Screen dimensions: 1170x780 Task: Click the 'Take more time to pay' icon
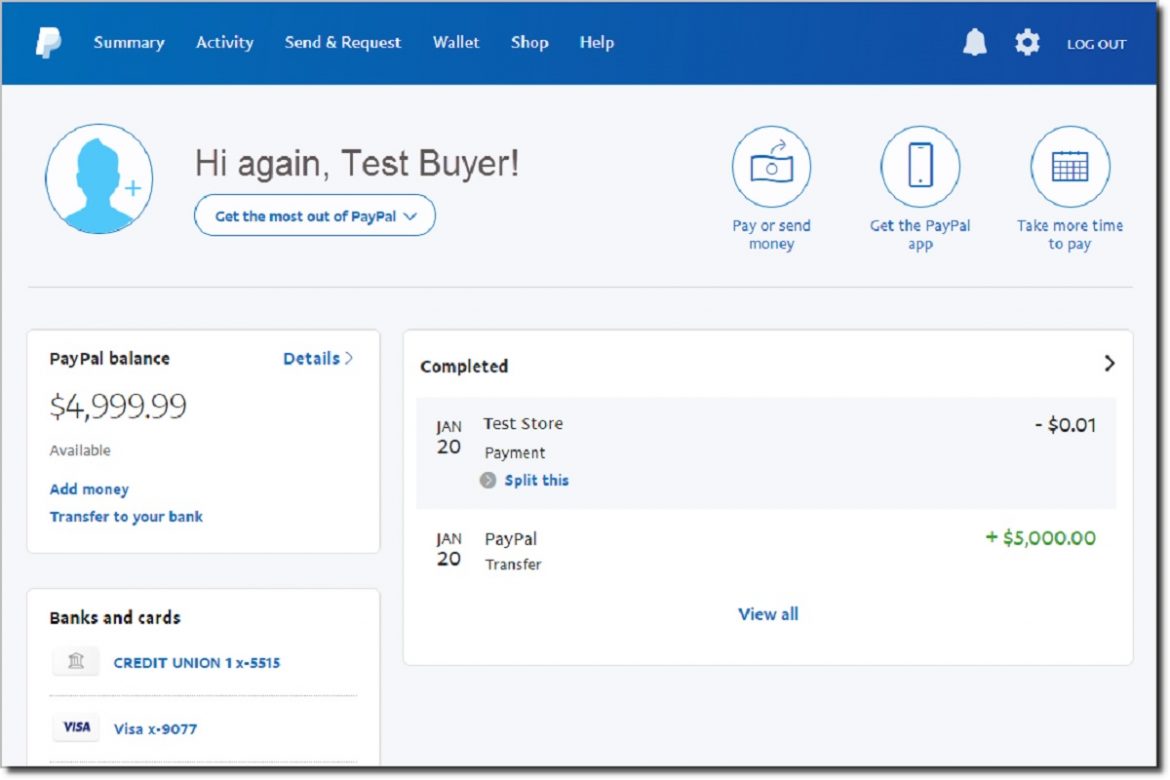[1070, 166]
